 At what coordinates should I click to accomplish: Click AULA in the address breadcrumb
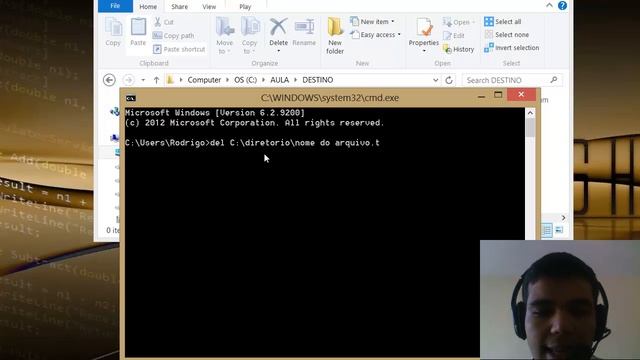tap(280, 80)
